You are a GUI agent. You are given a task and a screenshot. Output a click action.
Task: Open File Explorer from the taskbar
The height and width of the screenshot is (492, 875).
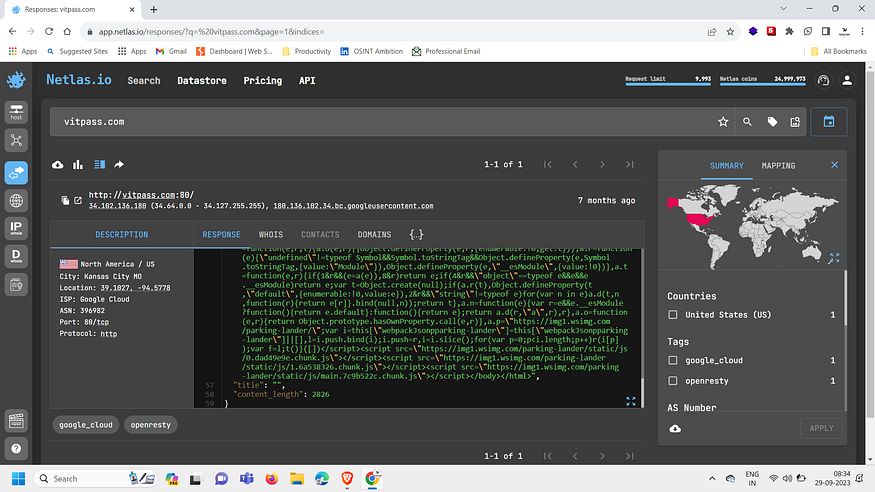click(x=297, y=479)
